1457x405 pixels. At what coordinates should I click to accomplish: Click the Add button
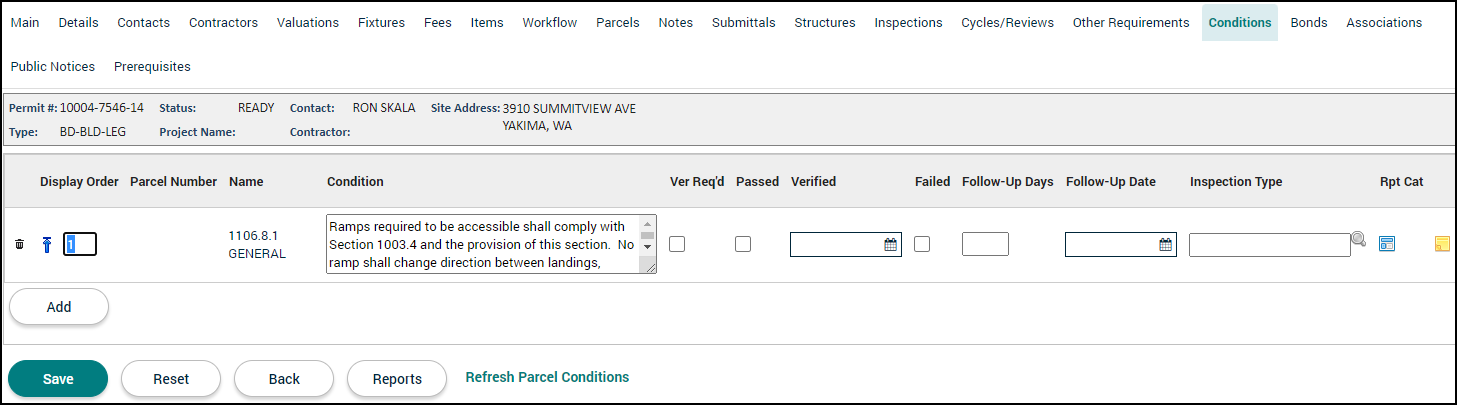point(59,307)
